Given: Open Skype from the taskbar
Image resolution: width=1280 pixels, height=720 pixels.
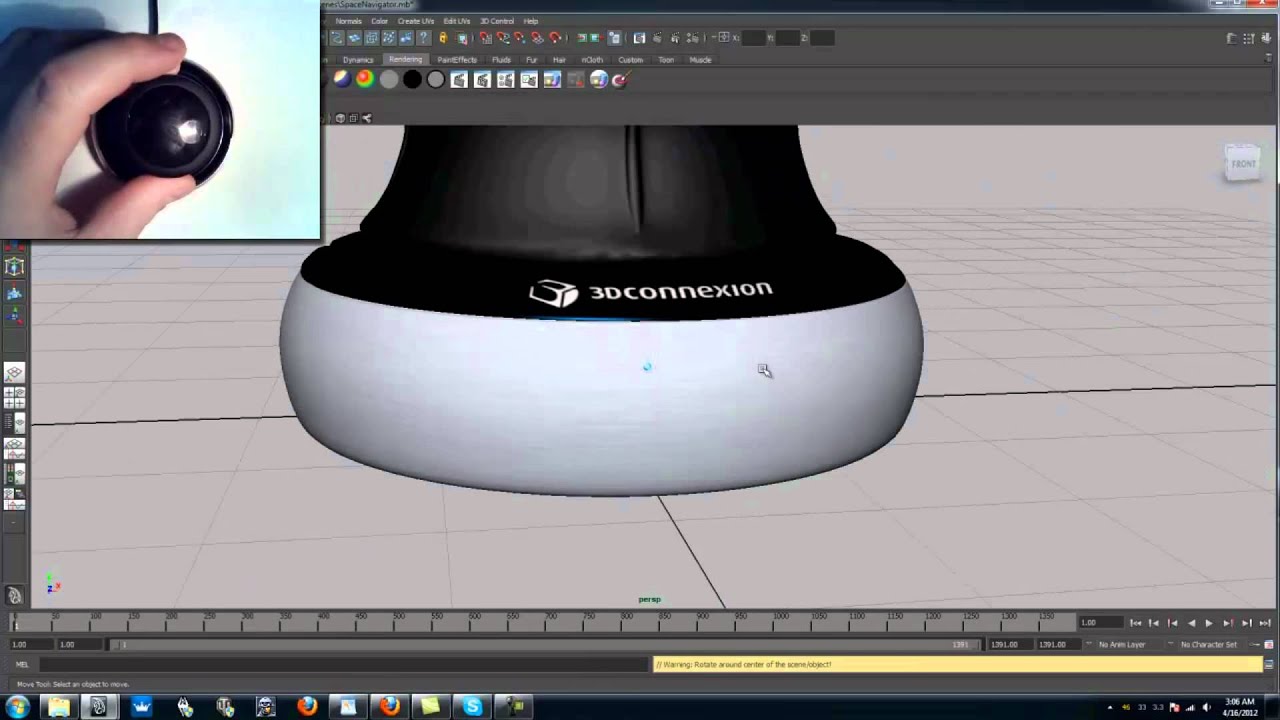Looking at the screenshot, I should point(472,707).
